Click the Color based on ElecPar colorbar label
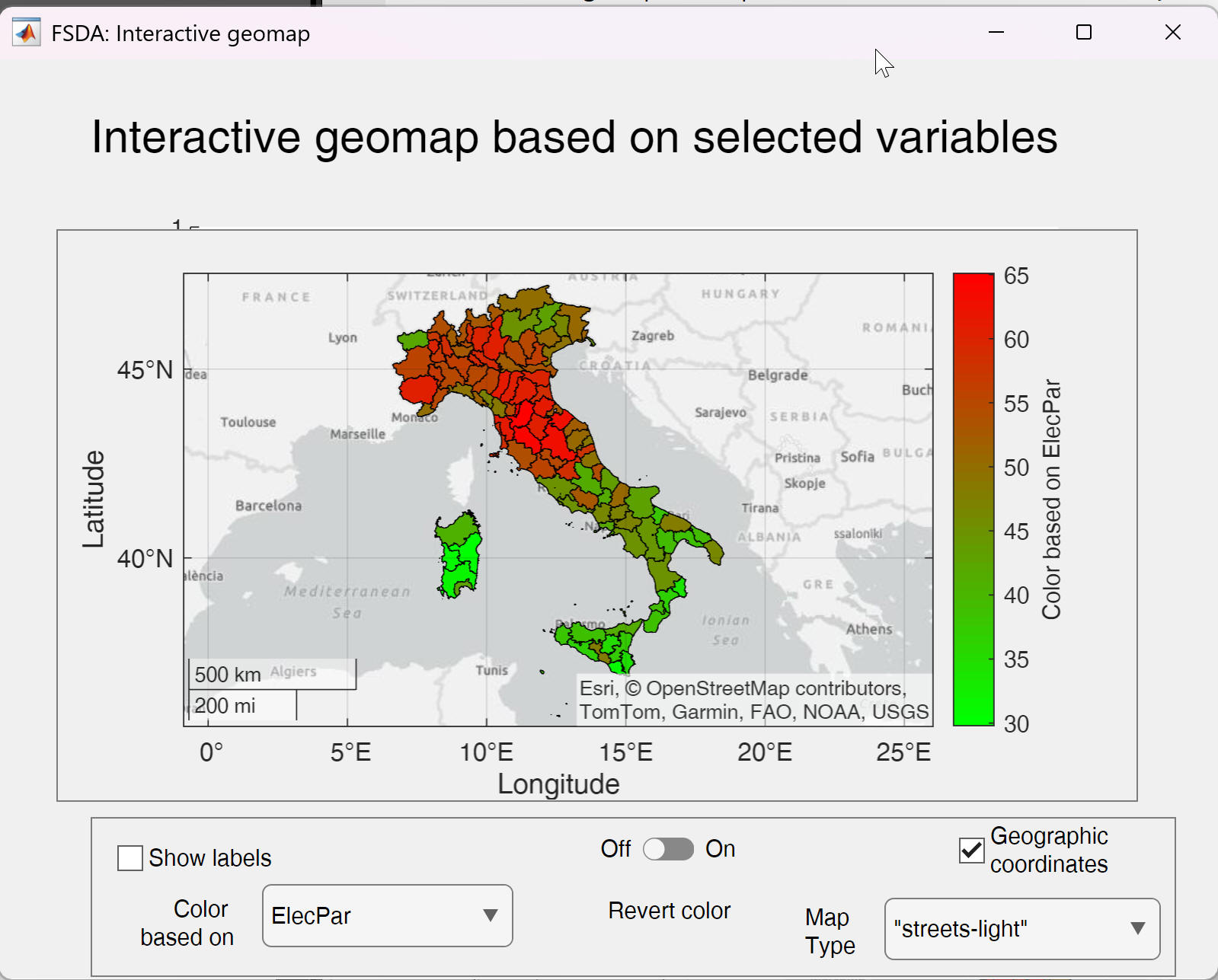 [x=1051, y=500]
